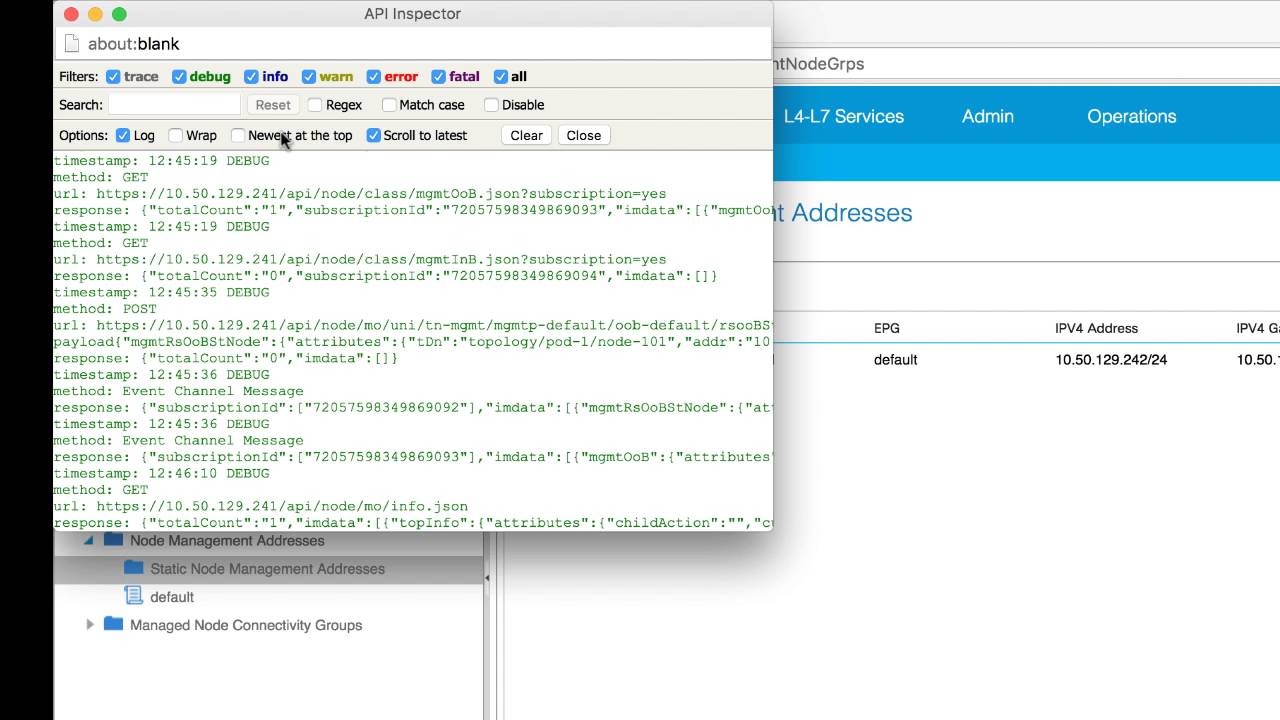1280x720 pixels.
Task: Click the mgmtOoB.json url log line
Action: click(360, 194)
